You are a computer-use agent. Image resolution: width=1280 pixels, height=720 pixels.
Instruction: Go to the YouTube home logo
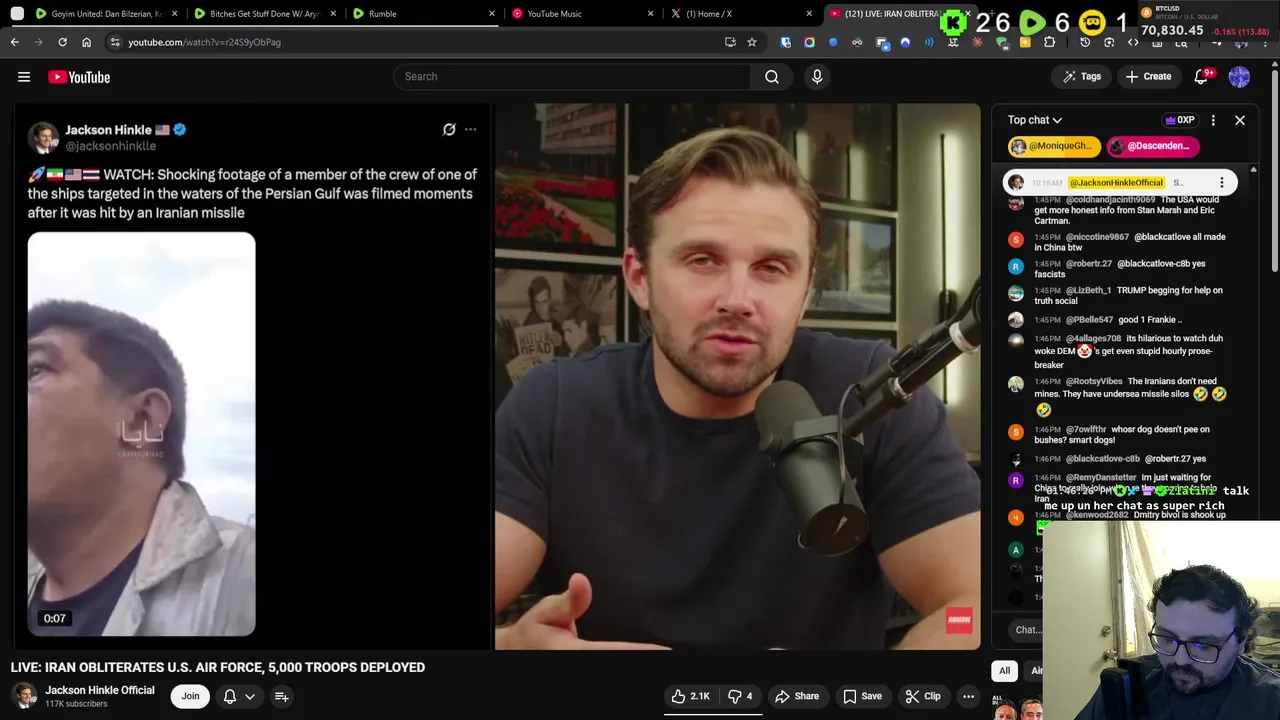(x=79, y=77)
